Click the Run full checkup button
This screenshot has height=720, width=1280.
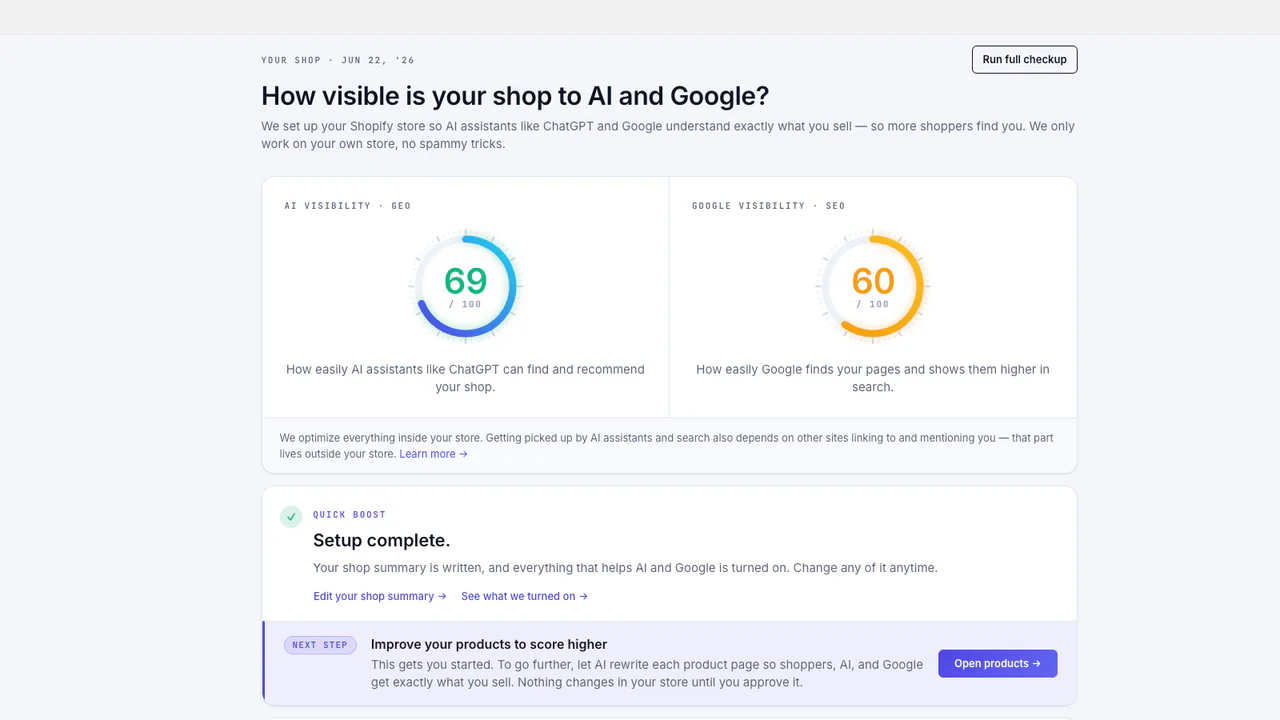1024,59
